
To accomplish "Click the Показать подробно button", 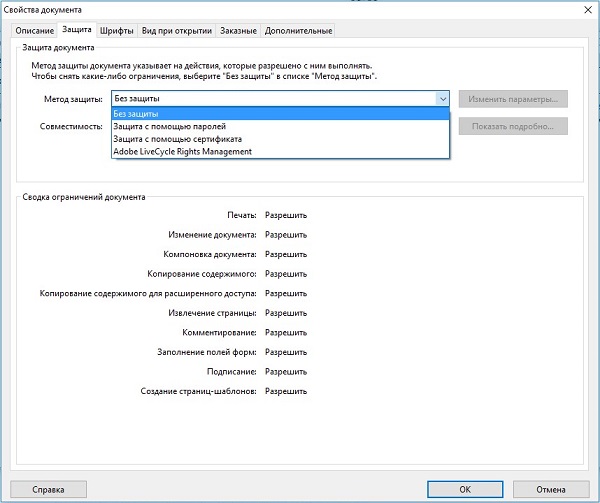I will tap(513, 126).
